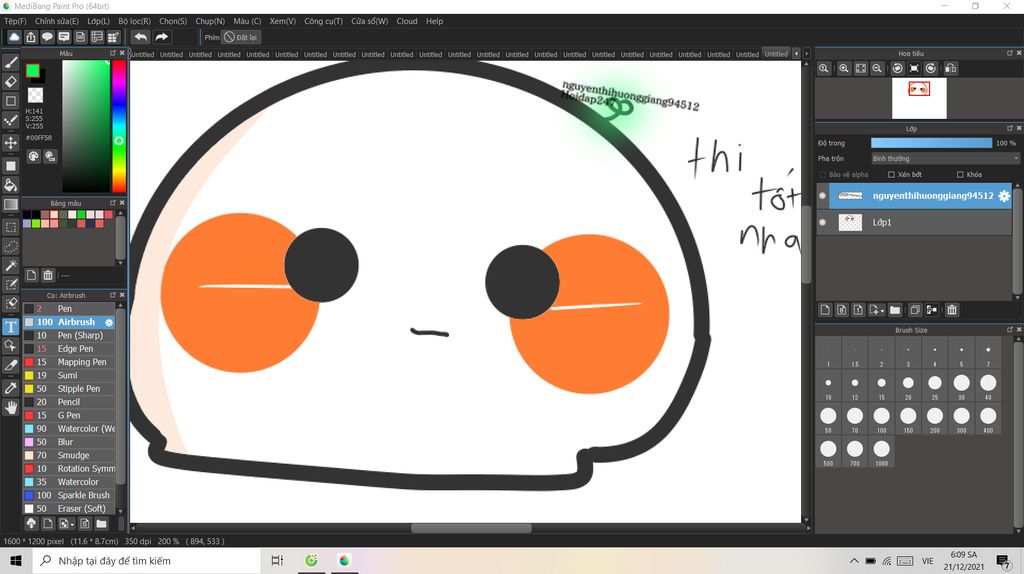Enable the Xén bớt clipping checkbox
The image size is (1024, 574).
[x=891, y=175]
